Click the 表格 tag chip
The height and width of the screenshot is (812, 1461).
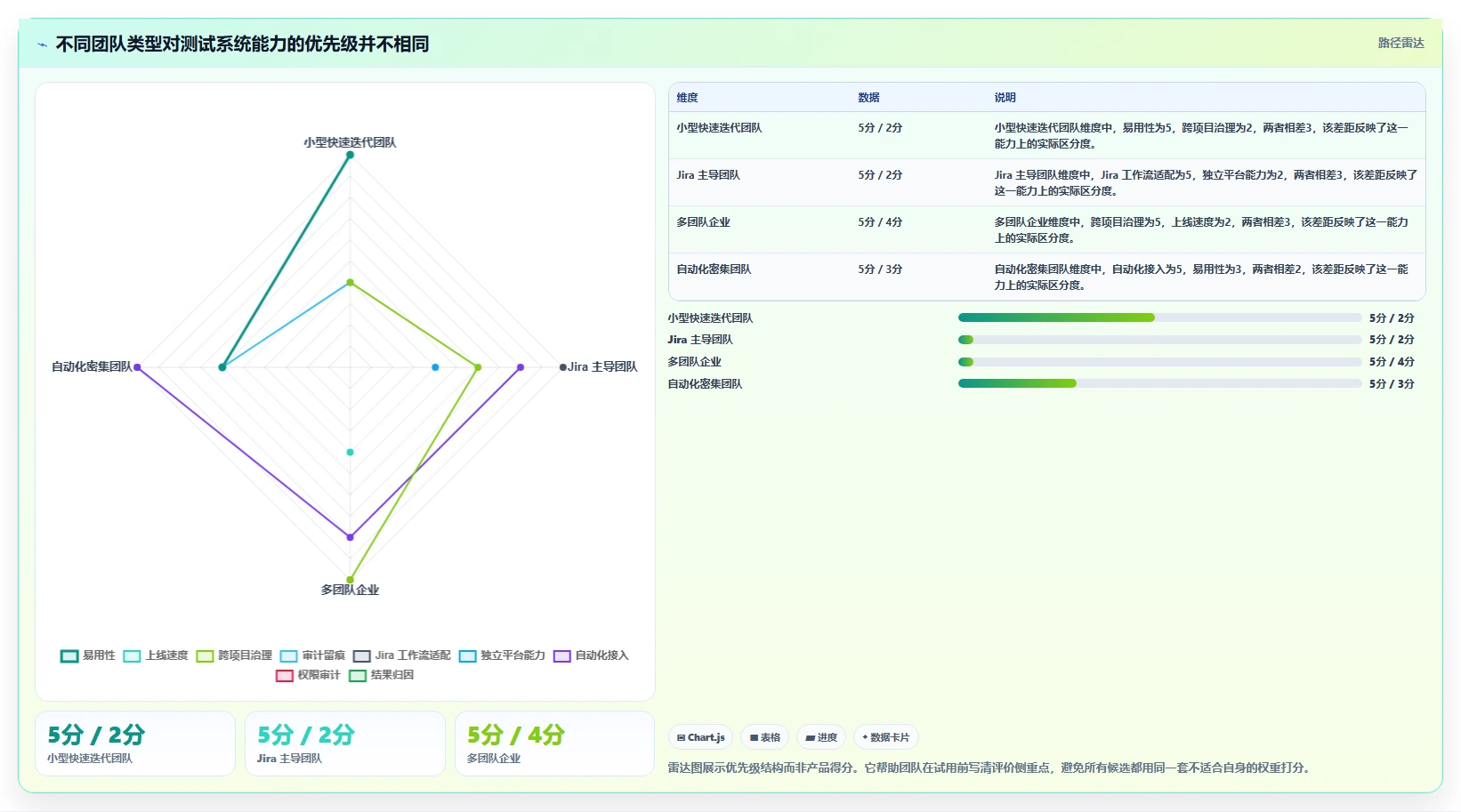pyautogui.click(x=765, y=737)
